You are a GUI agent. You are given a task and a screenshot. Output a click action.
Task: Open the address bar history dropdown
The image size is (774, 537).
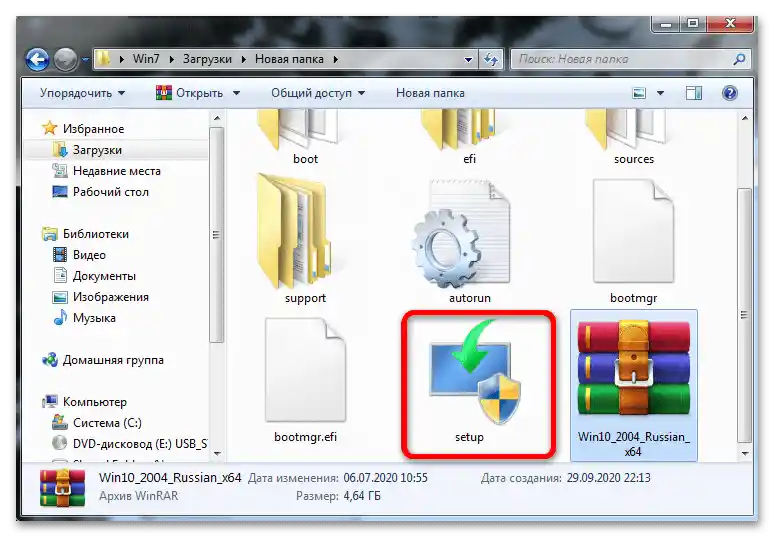coord(468,60)
